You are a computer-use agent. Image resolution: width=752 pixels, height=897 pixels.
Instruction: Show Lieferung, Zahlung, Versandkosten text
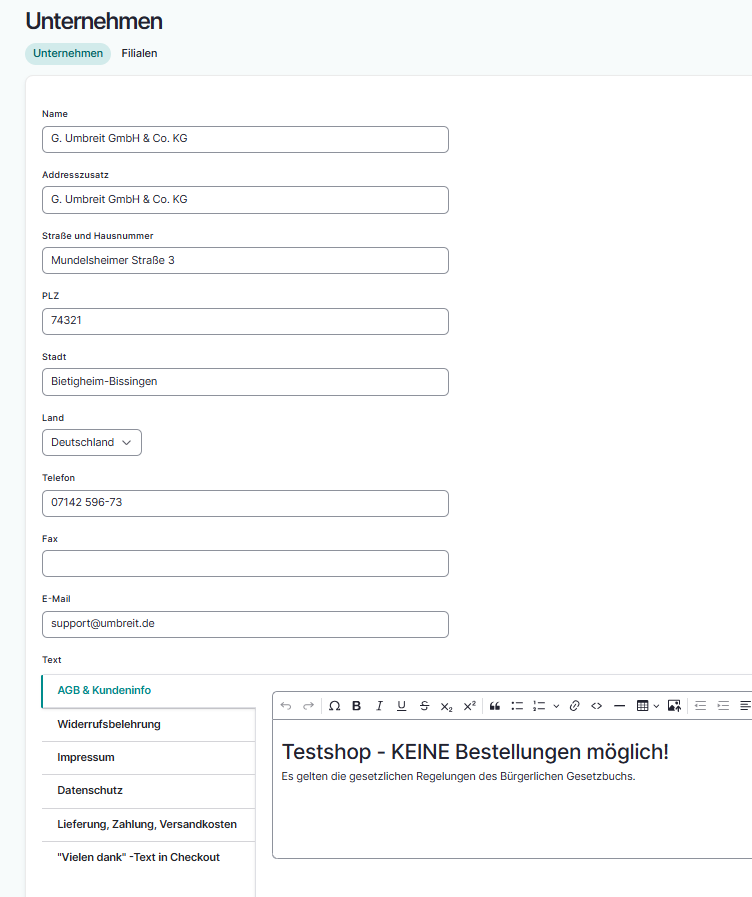(x=148, y=825)
